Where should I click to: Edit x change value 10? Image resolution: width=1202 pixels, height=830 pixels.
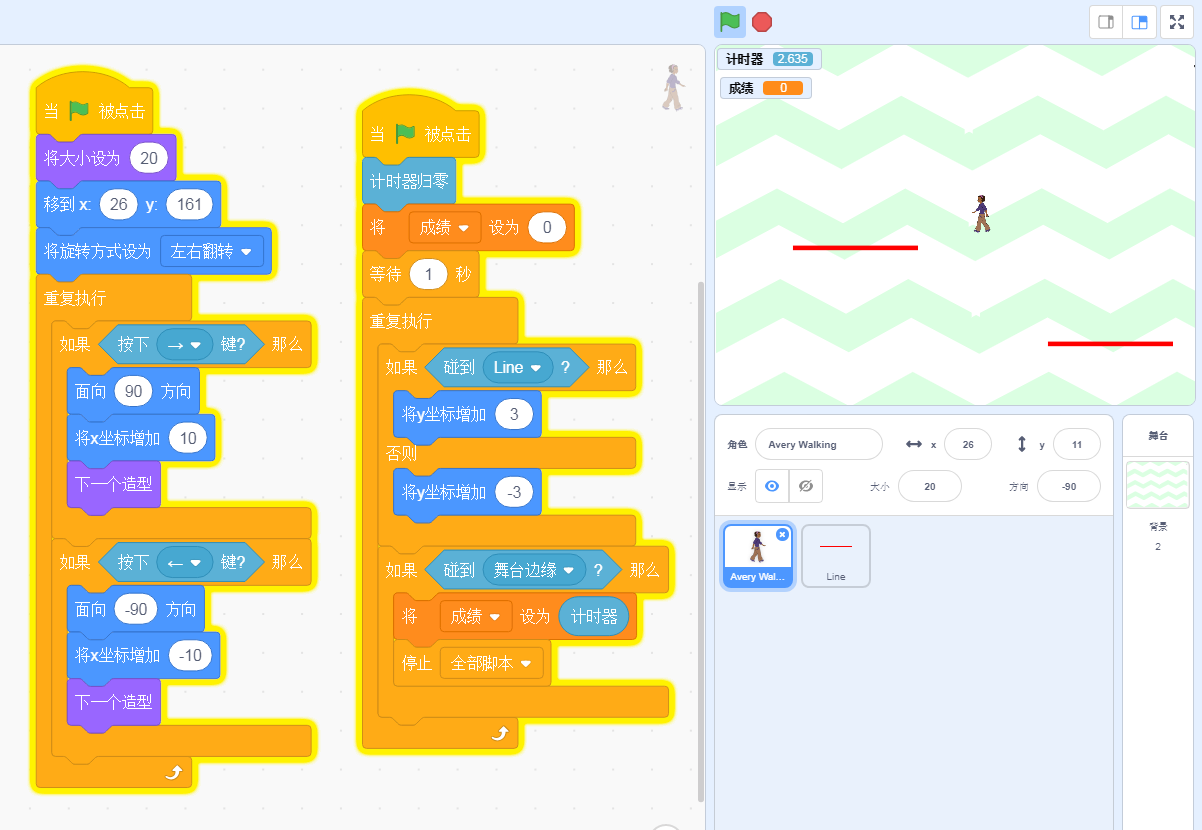click(189, 437)
